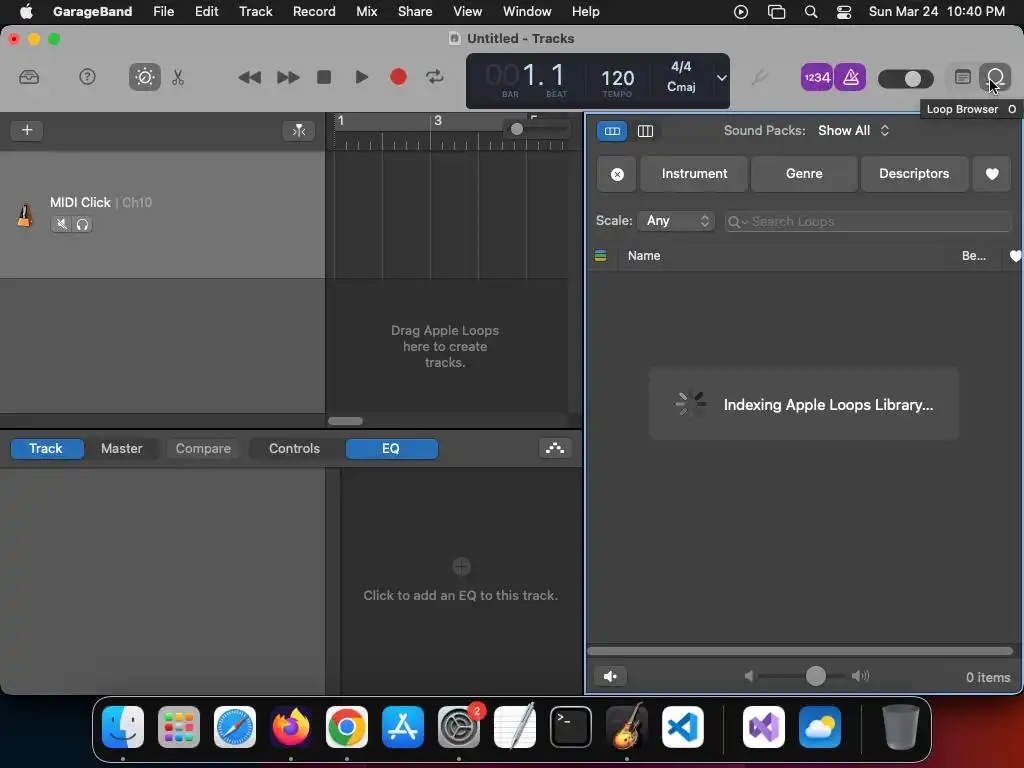
Task: Click the Descriptors filter button
Action: [x=914, y=174]
